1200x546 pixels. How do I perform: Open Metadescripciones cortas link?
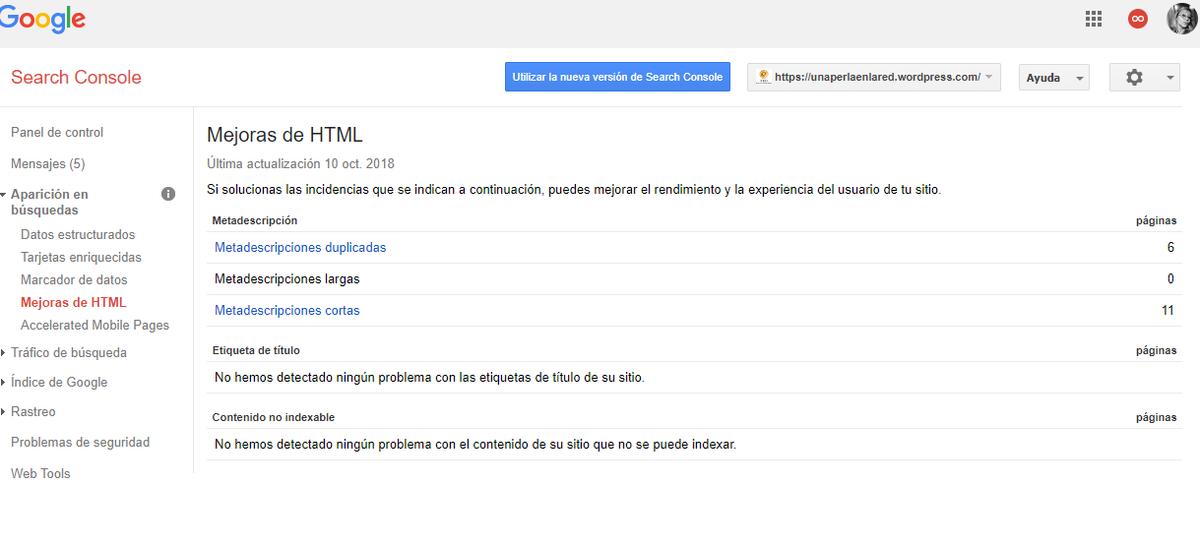(x=287, y=310)
